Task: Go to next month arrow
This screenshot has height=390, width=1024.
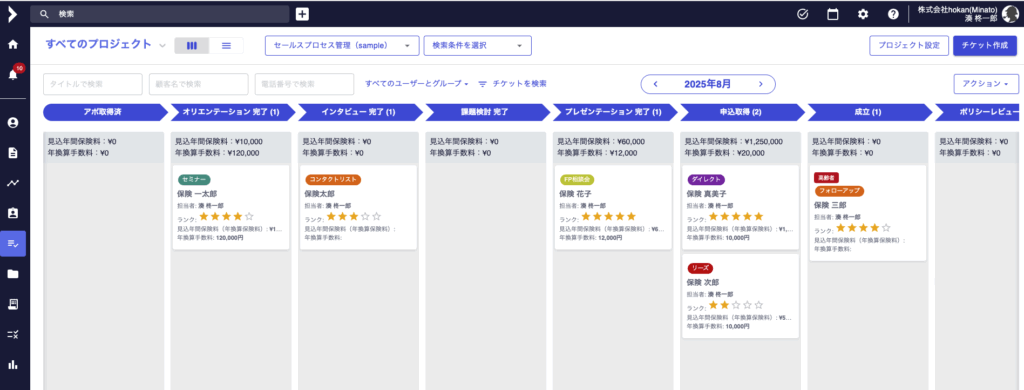Action: pyautogui.click(x=760, y=84)
